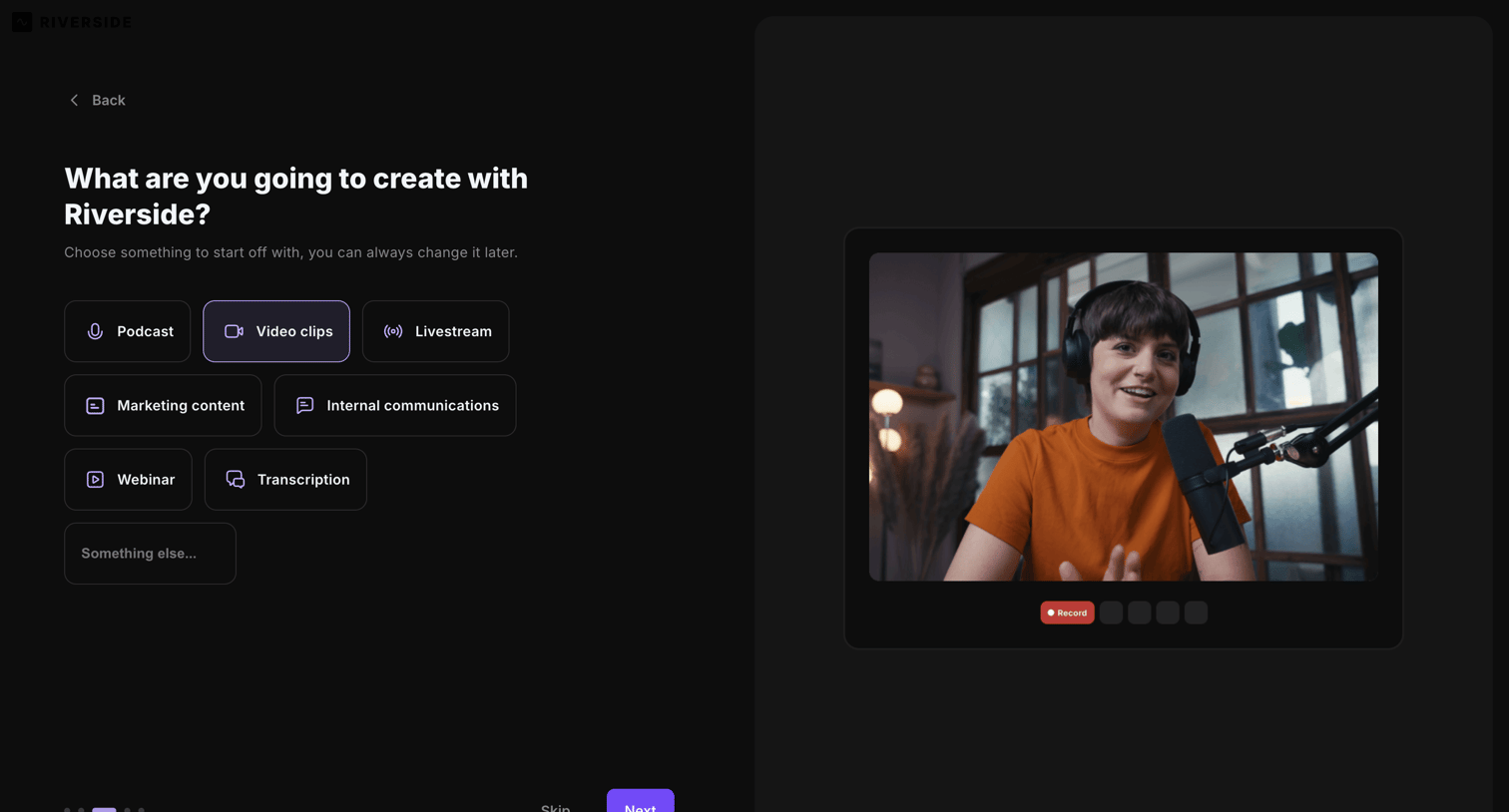Click the Riverside logo
This screenshot has height=812, width=1509.
[72, 22]
